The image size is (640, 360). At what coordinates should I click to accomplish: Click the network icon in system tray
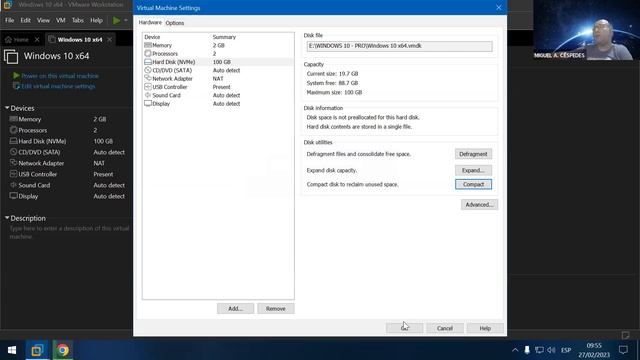[x=539, y=350]
